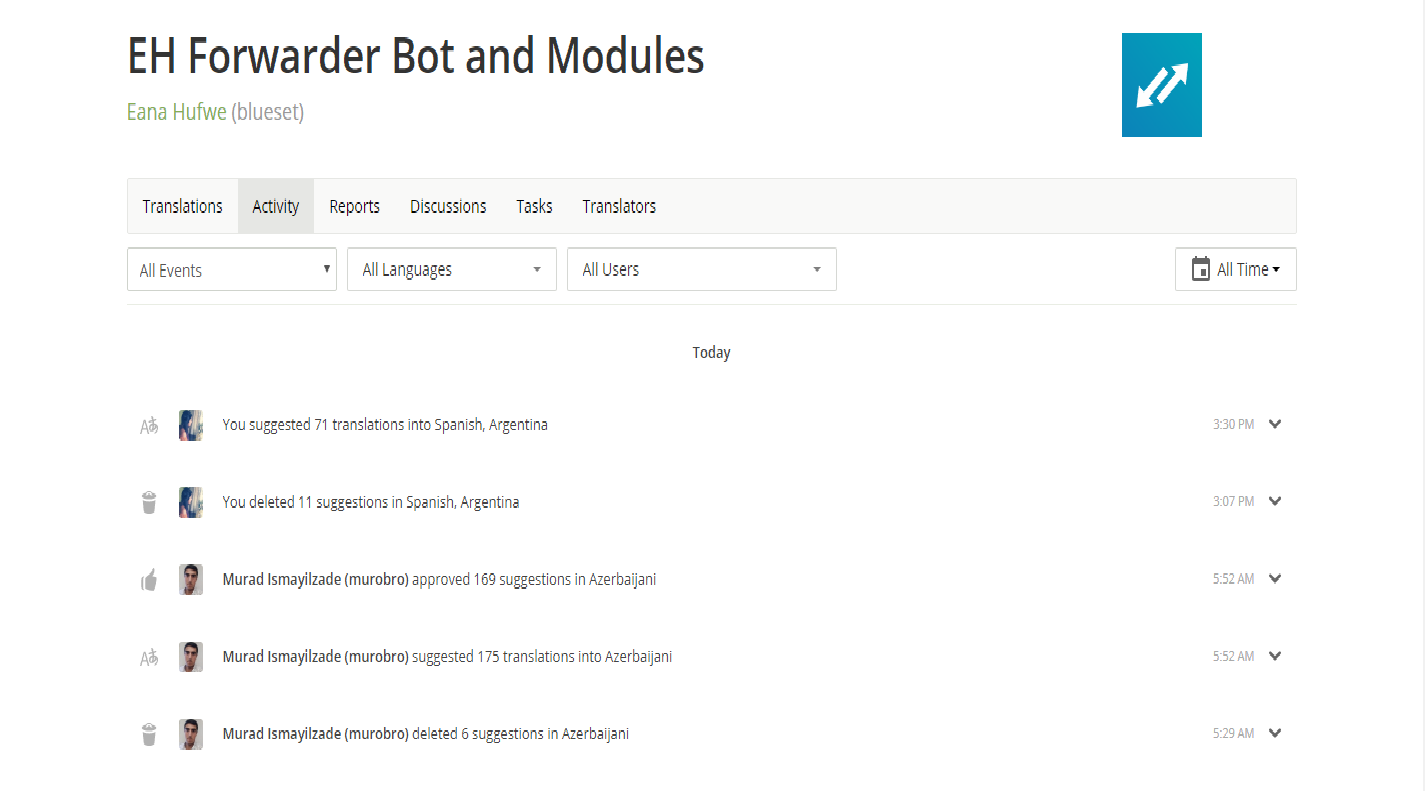Click Murad's avatar in deleted 6 suggestions row
Screen dimensions: 1425x791
click(x=191, y=734)
